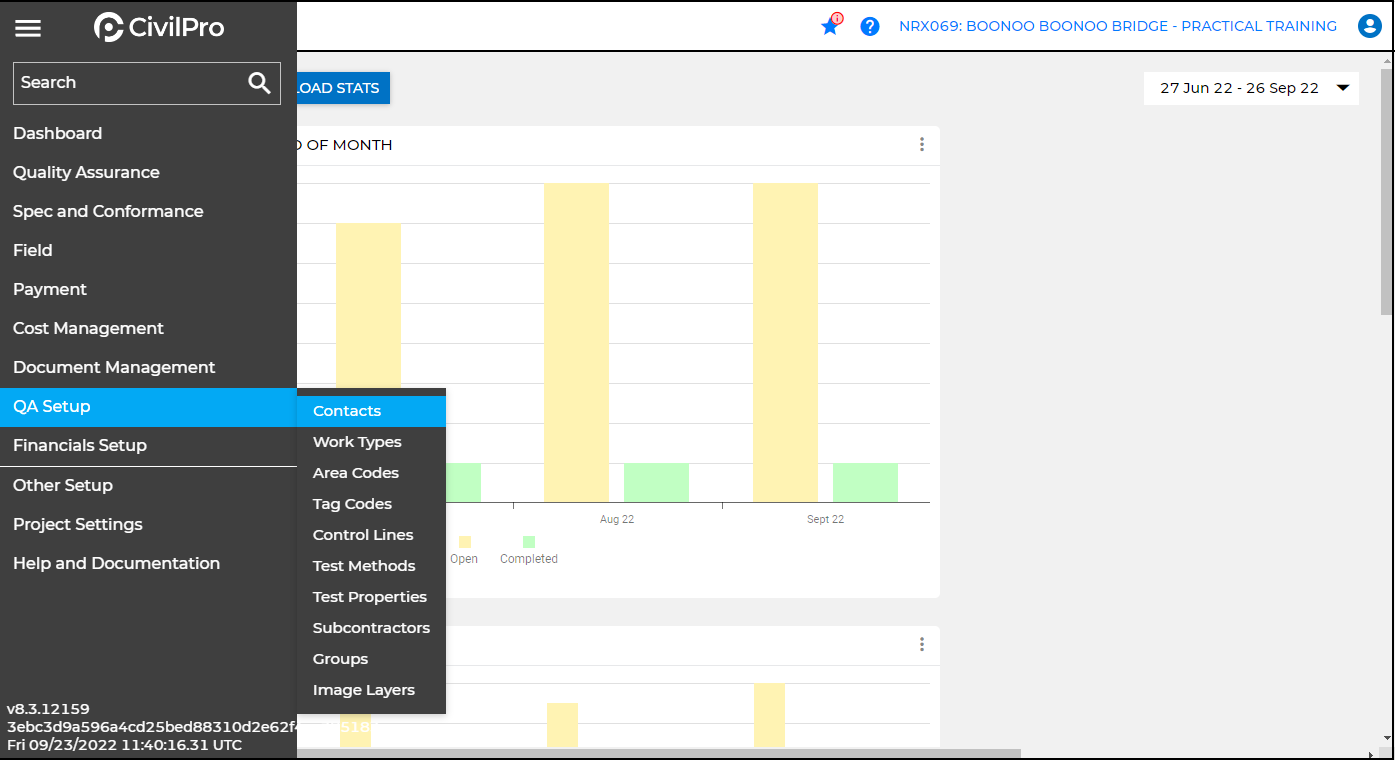This screenshot has width=1395, height=760.
Task: Select Image Layers from the submenu
Action: click(x=364, y=689)
